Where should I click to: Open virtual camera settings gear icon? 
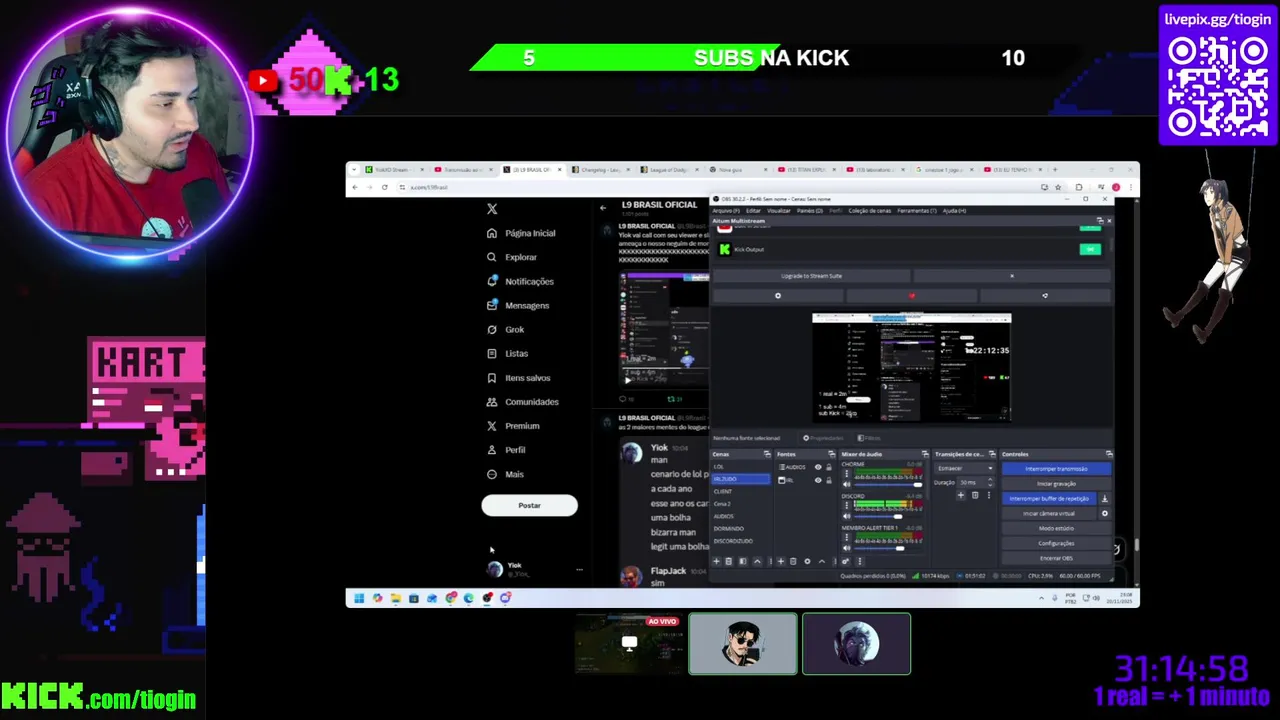point(1105,513)
